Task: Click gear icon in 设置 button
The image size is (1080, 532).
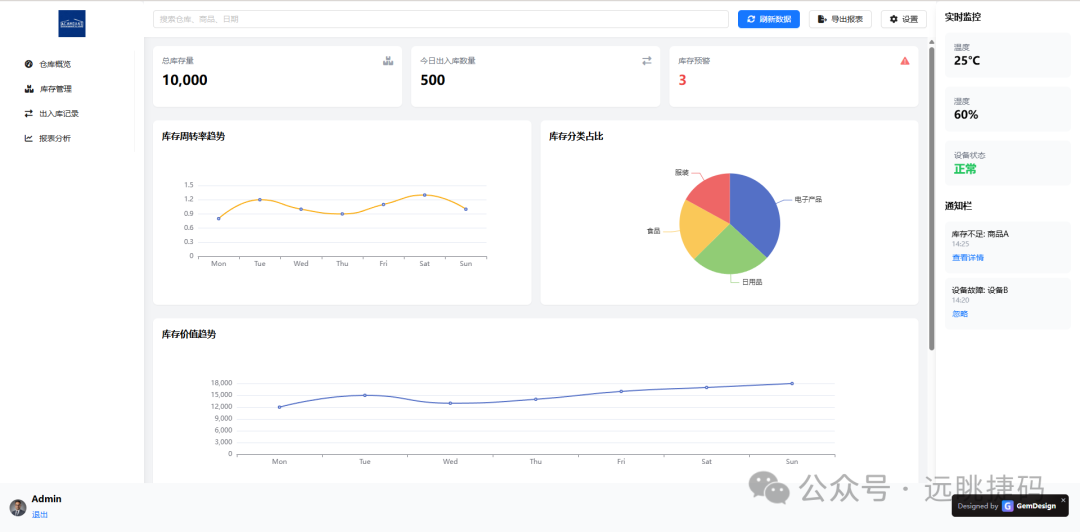Action: (893, 19)
